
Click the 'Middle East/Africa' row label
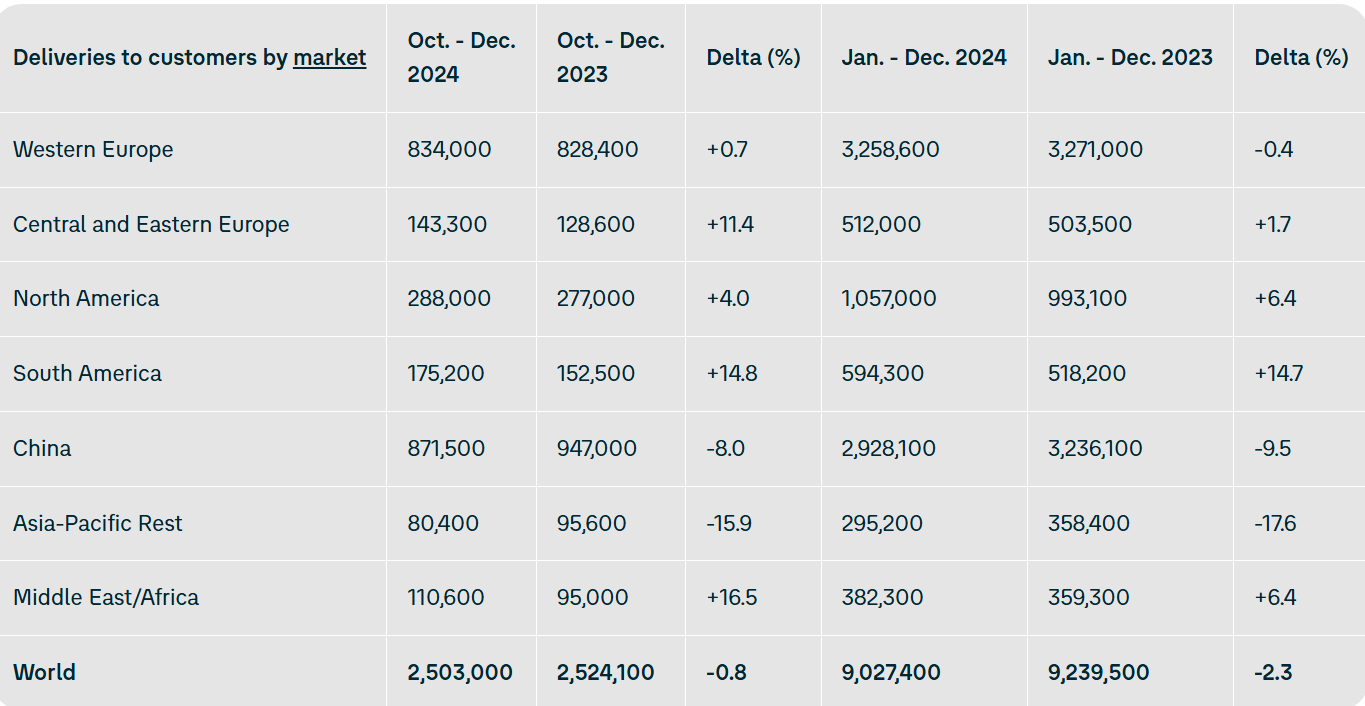click(x=106, y=597)
